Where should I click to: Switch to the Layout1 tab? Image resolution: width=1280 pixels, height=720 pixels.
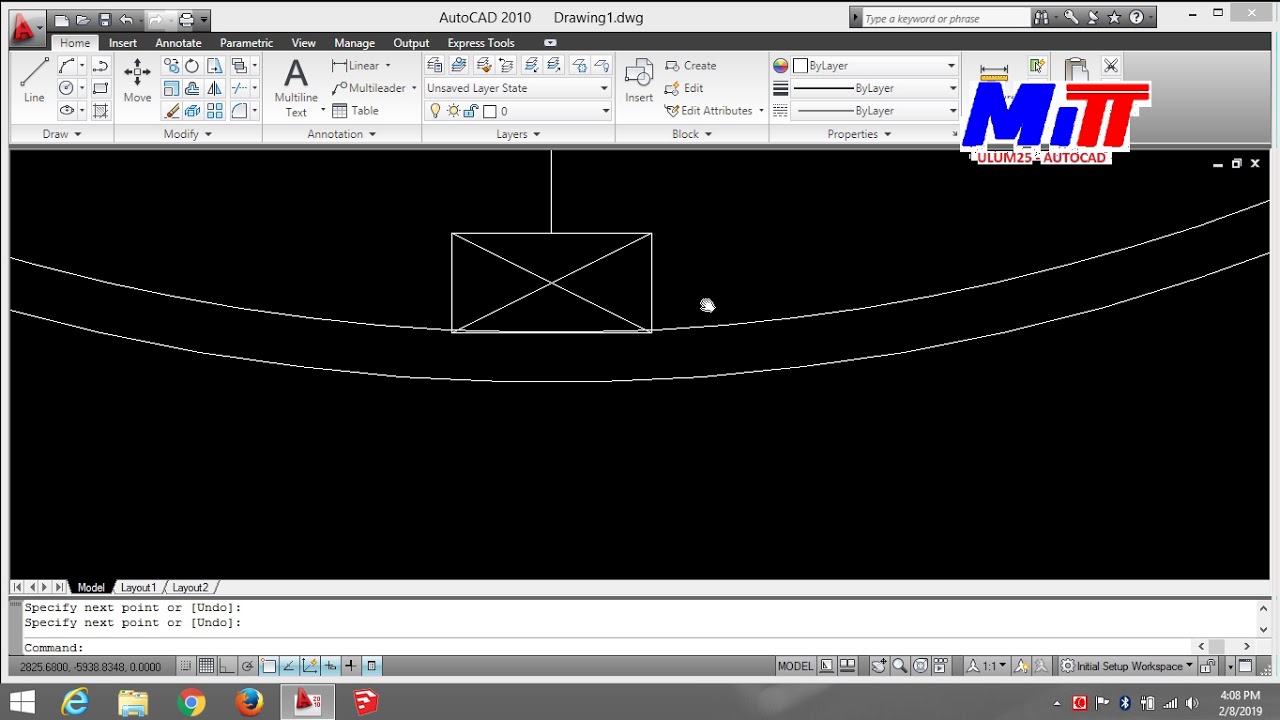click(139, 588)
